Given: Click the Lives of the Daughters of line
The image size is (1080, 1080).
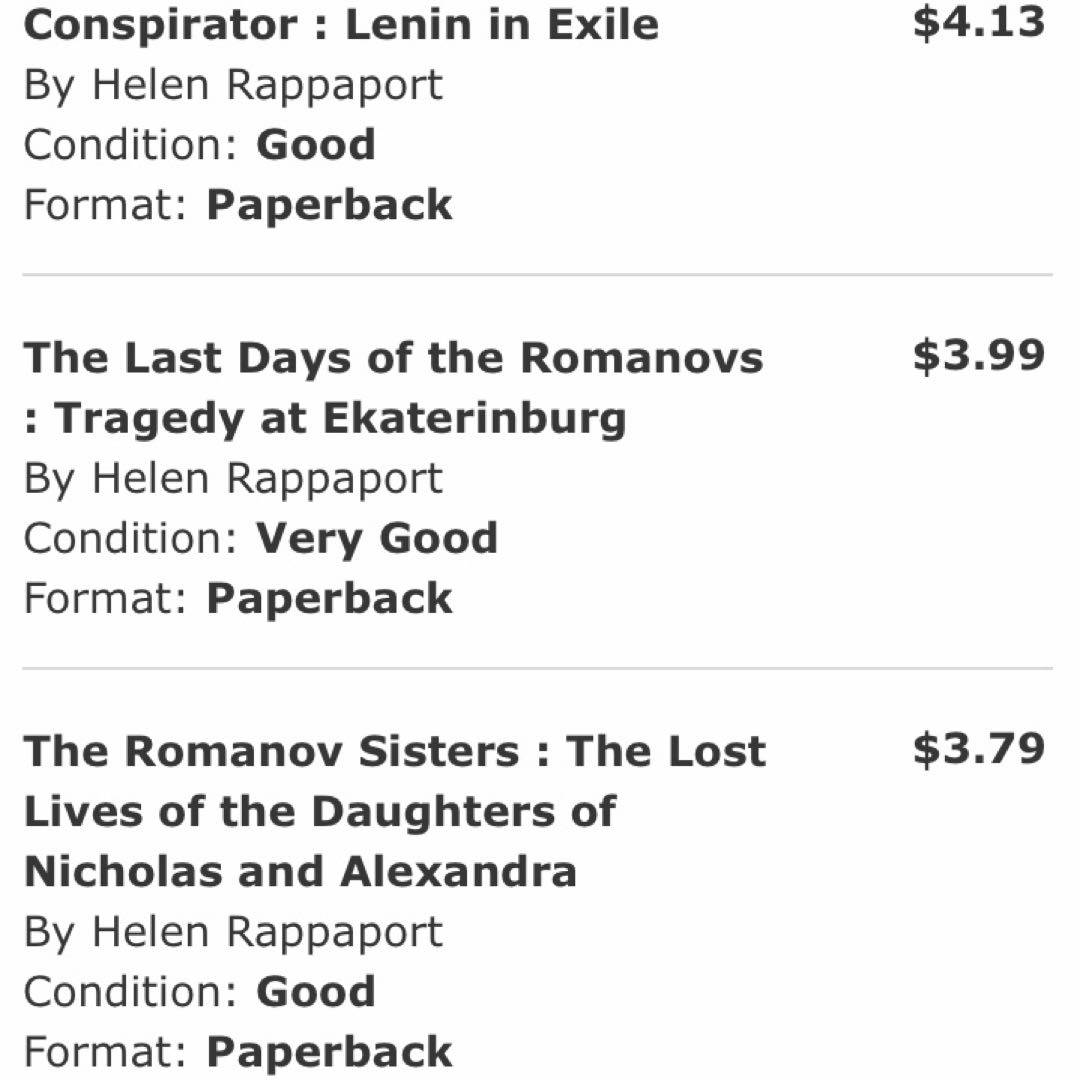Looking at the screenshot, I should [319, 812].
